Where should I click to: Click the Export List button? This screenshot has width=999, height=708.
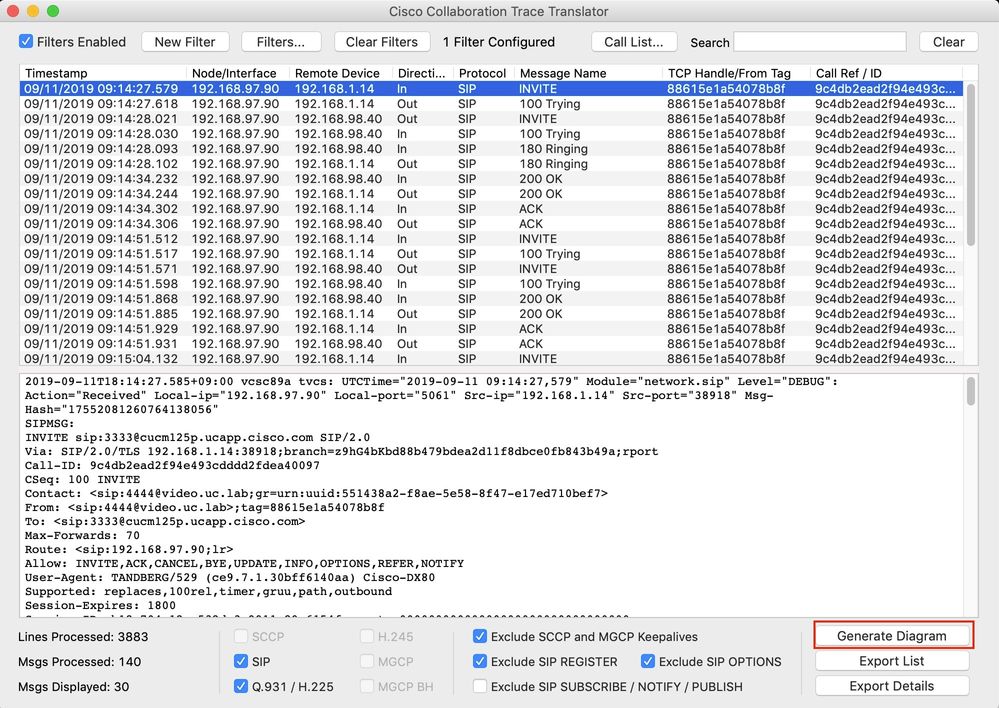(x=892, y=661)
